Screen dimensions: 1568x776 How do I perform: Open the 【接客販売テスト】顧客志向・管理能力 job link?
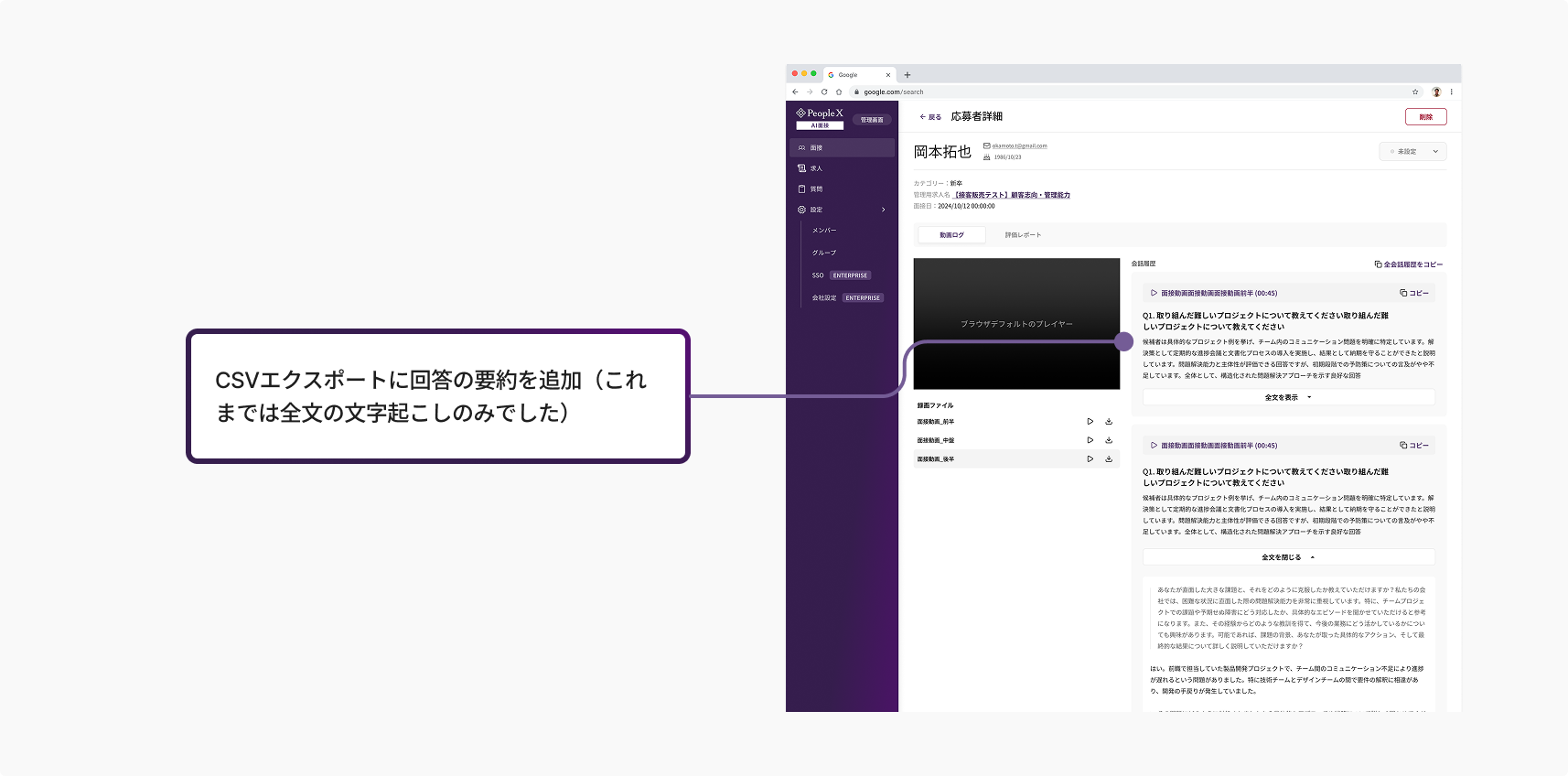(x=1012, y=195)
